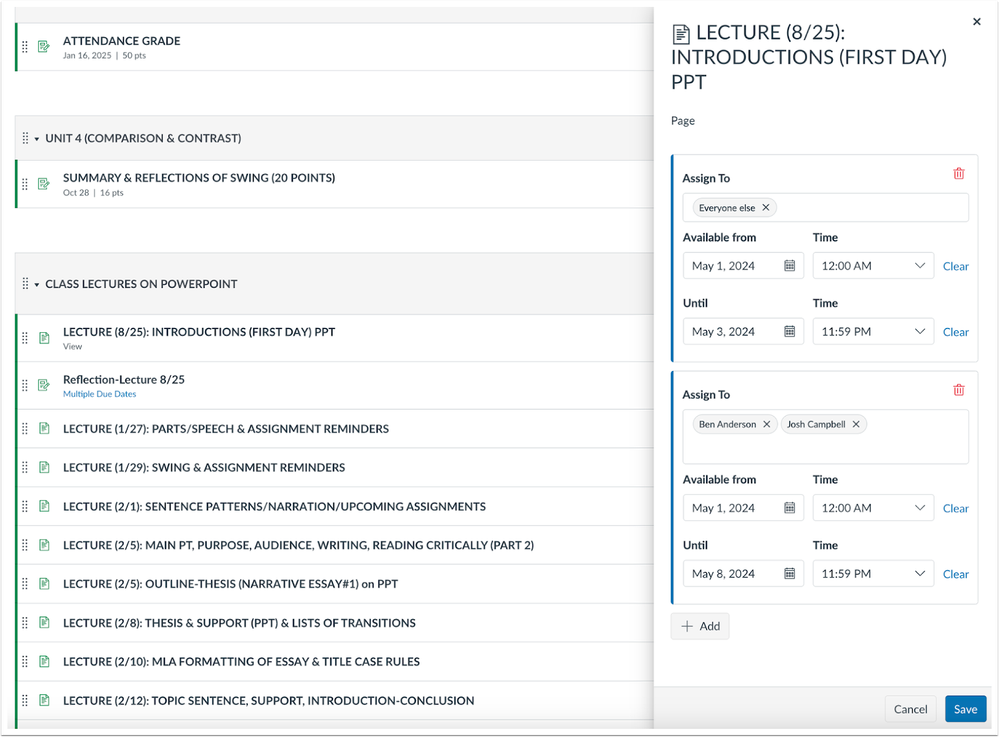Cancel the assign-to changes
This screenshot has height=737, width=999.
click(x=910, y=709)
